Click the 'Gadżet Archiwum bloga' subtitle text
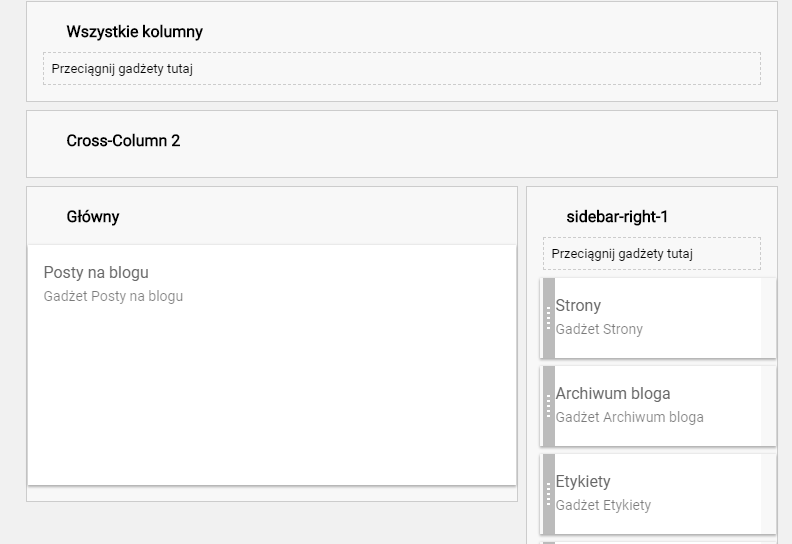The width and height of the screenshot is (792, 544). 629,417
